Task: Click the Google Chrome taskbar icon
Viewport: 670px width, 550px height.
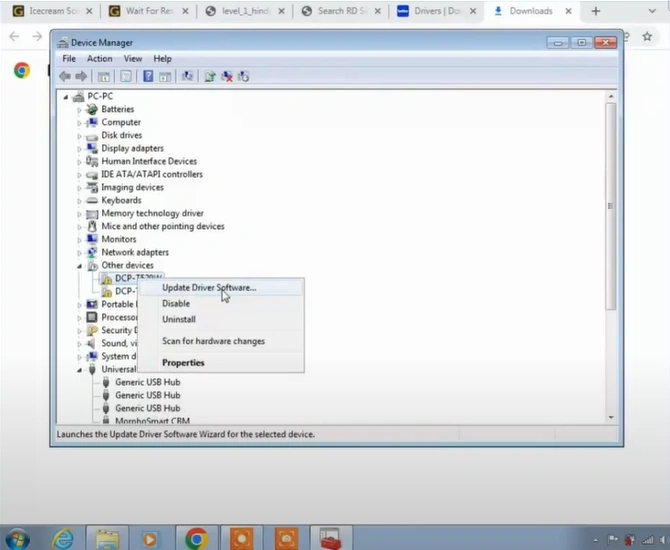Action: 196,537
